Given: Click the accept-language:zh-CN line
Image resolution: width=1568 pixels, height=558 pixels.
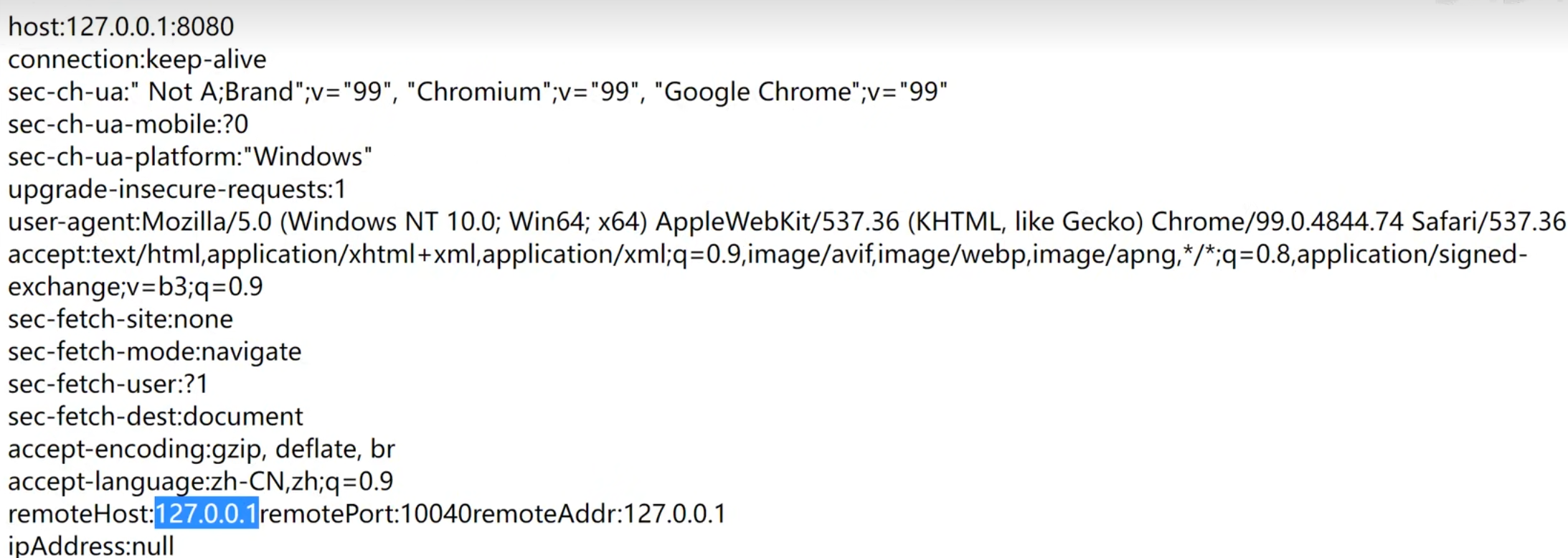Looking at the screenshot, I should (x=200, y=481).
